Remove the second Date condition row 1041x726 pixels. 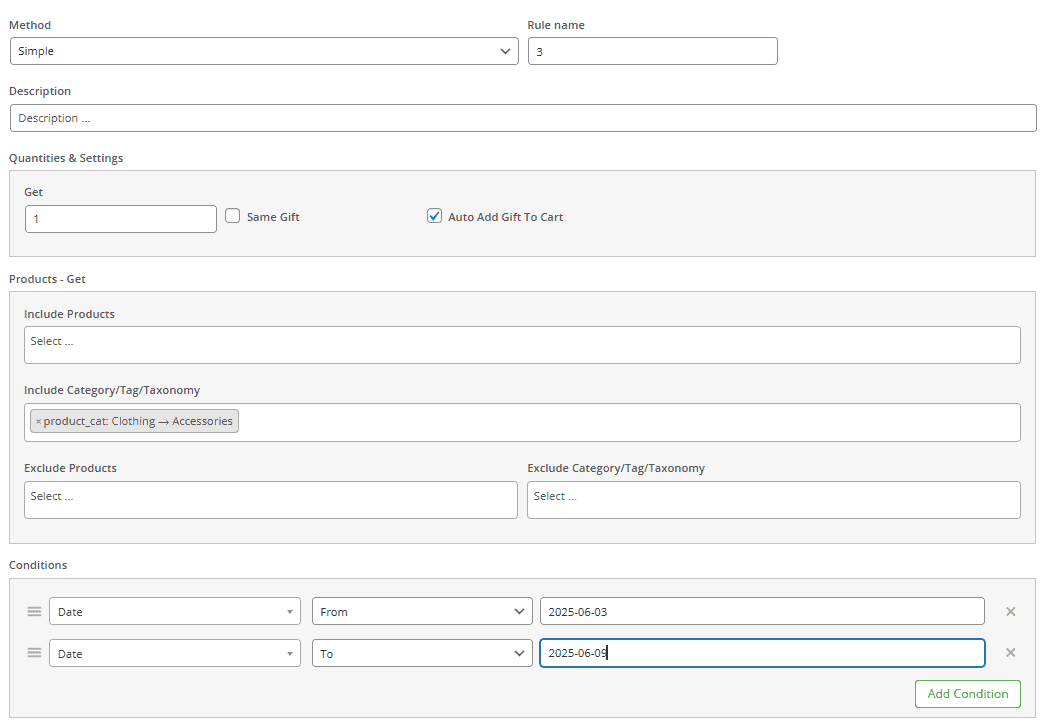(1010, 652)
